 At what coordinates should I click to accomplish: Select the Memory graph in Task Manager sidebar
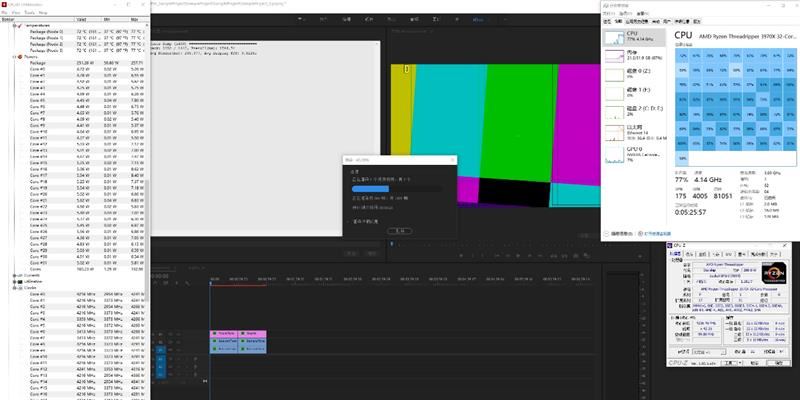click(634, 56)
